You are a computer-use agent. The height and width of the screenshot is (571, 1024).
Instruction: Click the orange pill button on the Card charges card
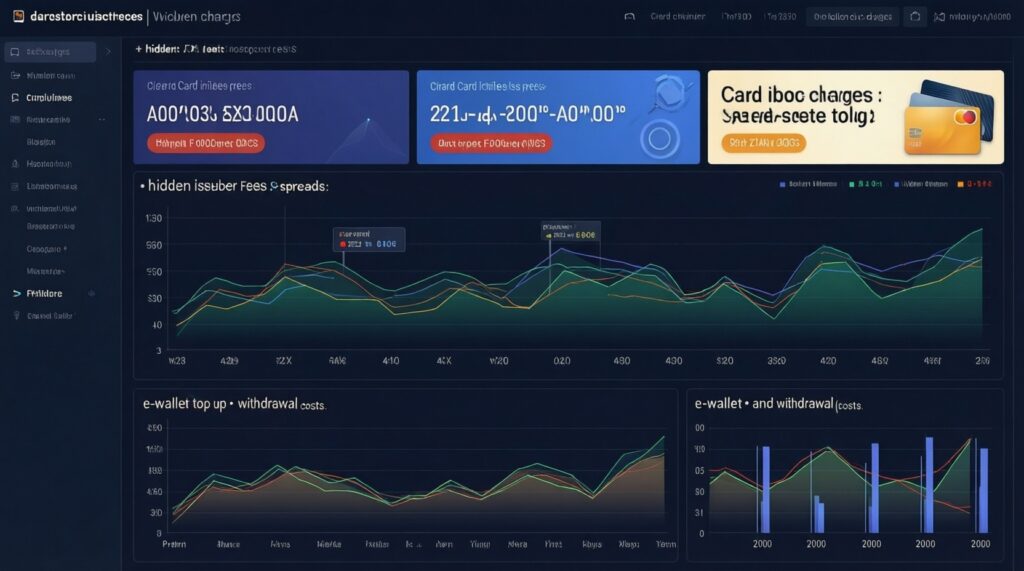click(x=763, y=142)
